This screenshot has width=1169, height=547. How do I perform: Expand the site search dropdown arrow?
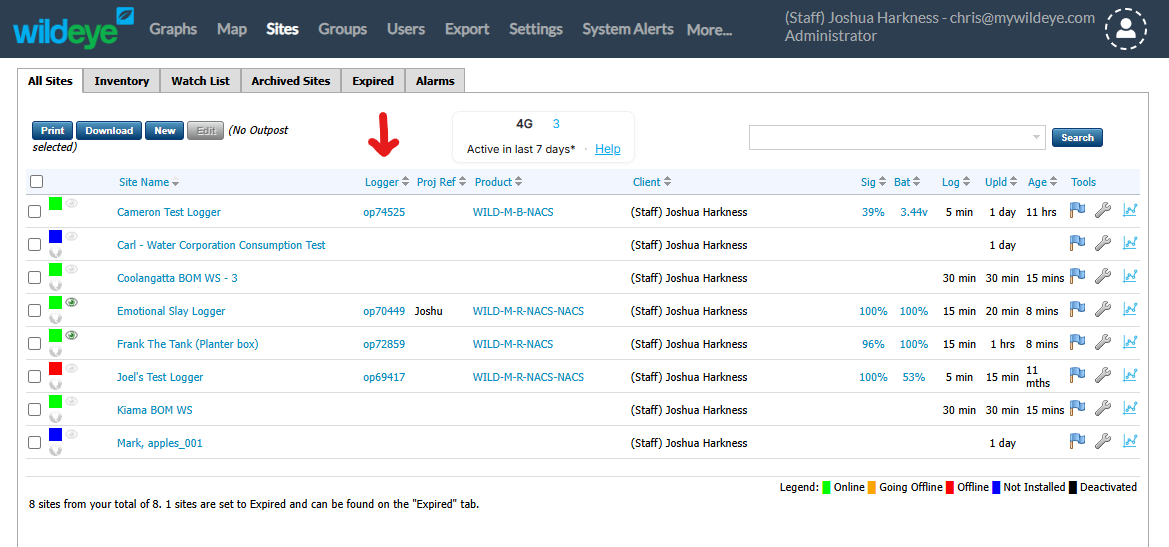1037,138
